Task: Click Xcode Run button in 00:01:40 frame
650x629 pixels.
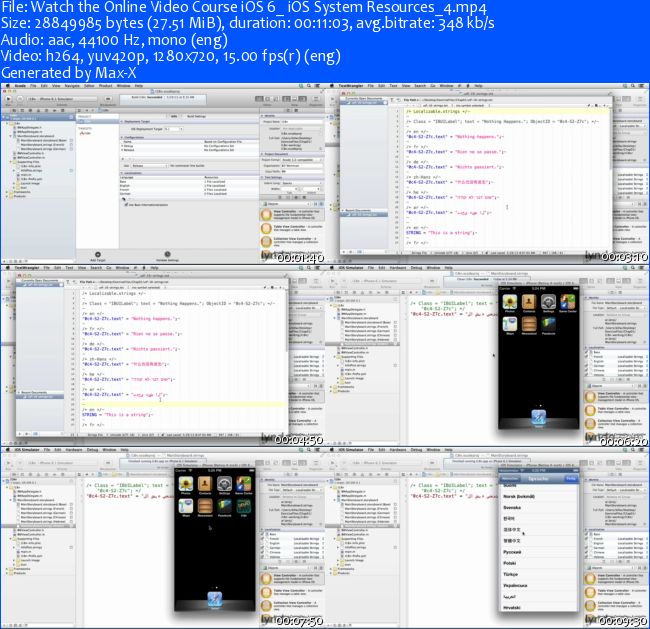Action: pos(8,99)
